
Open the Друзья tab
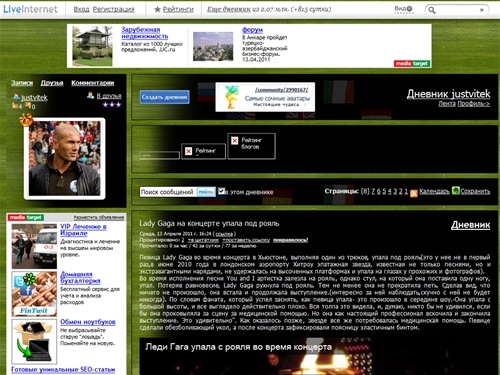point(52,83)
